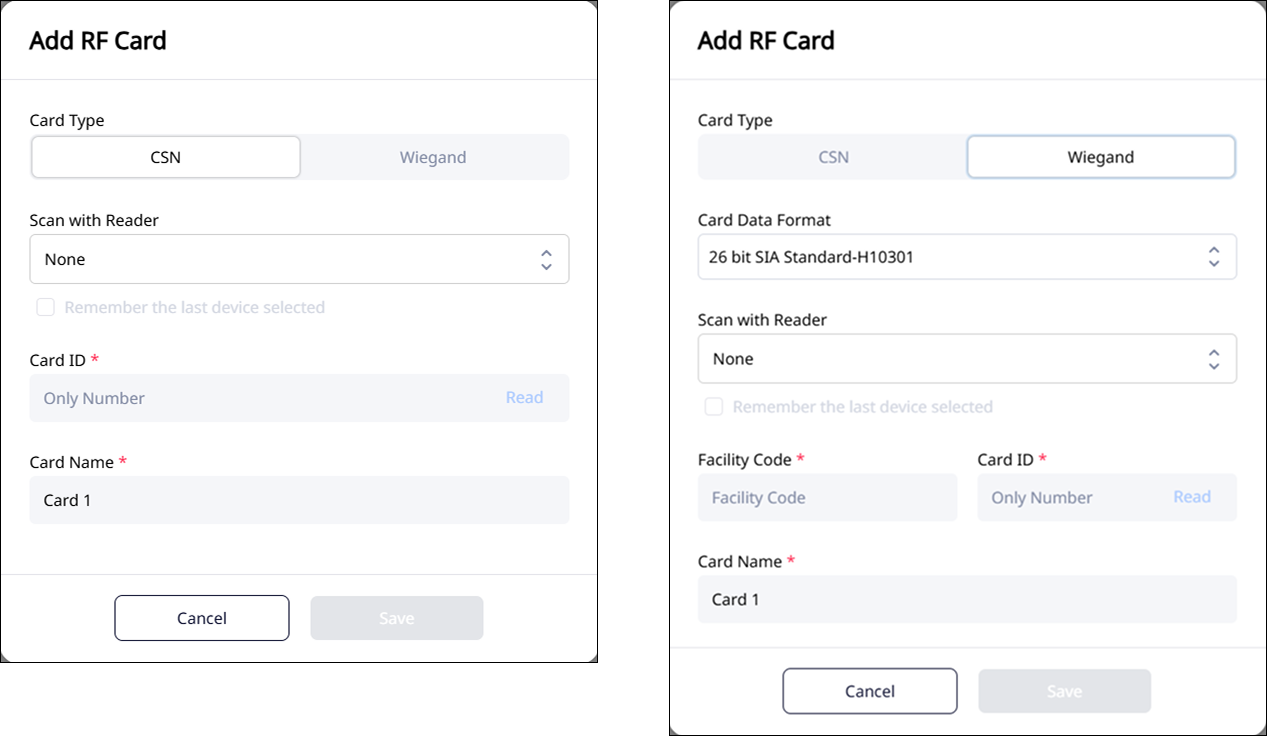Click the Facility Code input field

point(826,497)
